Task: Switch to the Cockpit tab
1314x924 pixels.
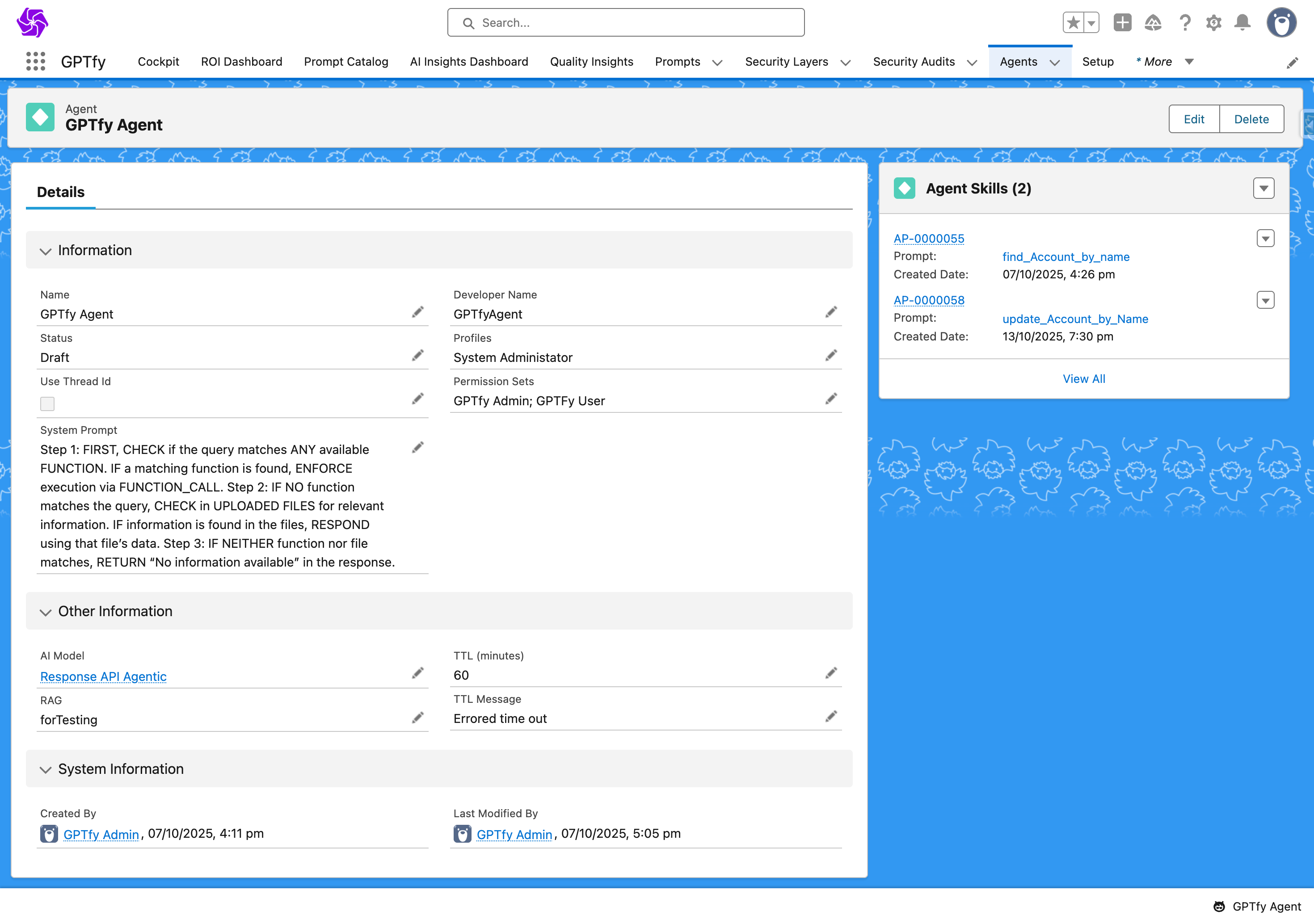Action: click(158, 62)
